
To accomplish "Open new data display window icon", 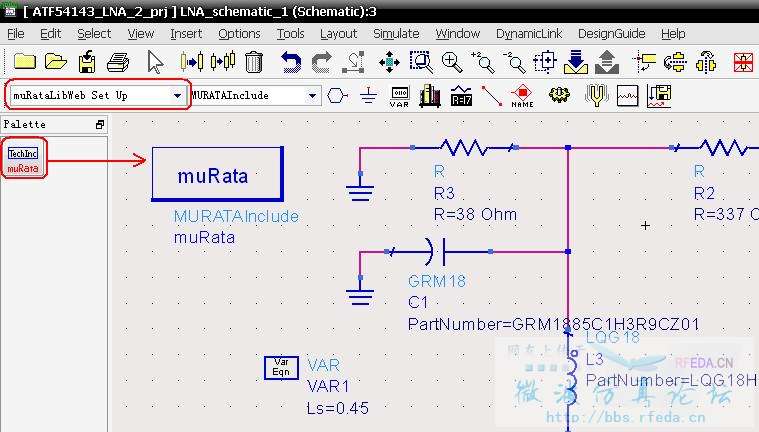I will [x=627, y=96].
